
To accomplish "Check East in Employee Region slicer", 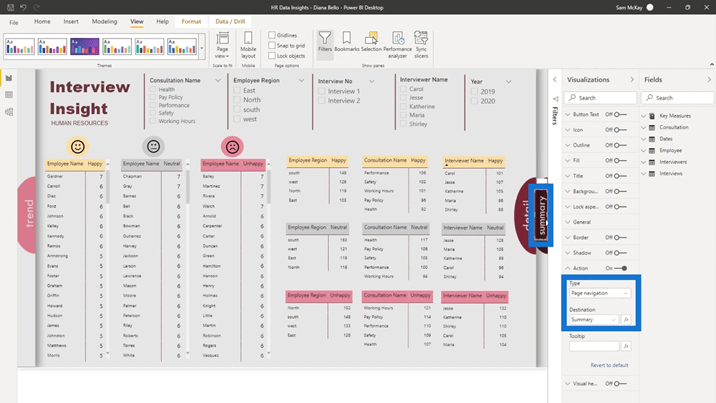I will pyautogui.click(x=237, y=90).
